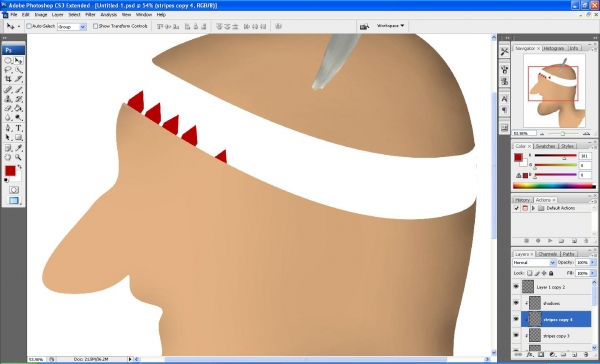Screen dimensions: 600x364
Task: Select the Brush tool
Action: pyautogui.click(x=18, y=90)
